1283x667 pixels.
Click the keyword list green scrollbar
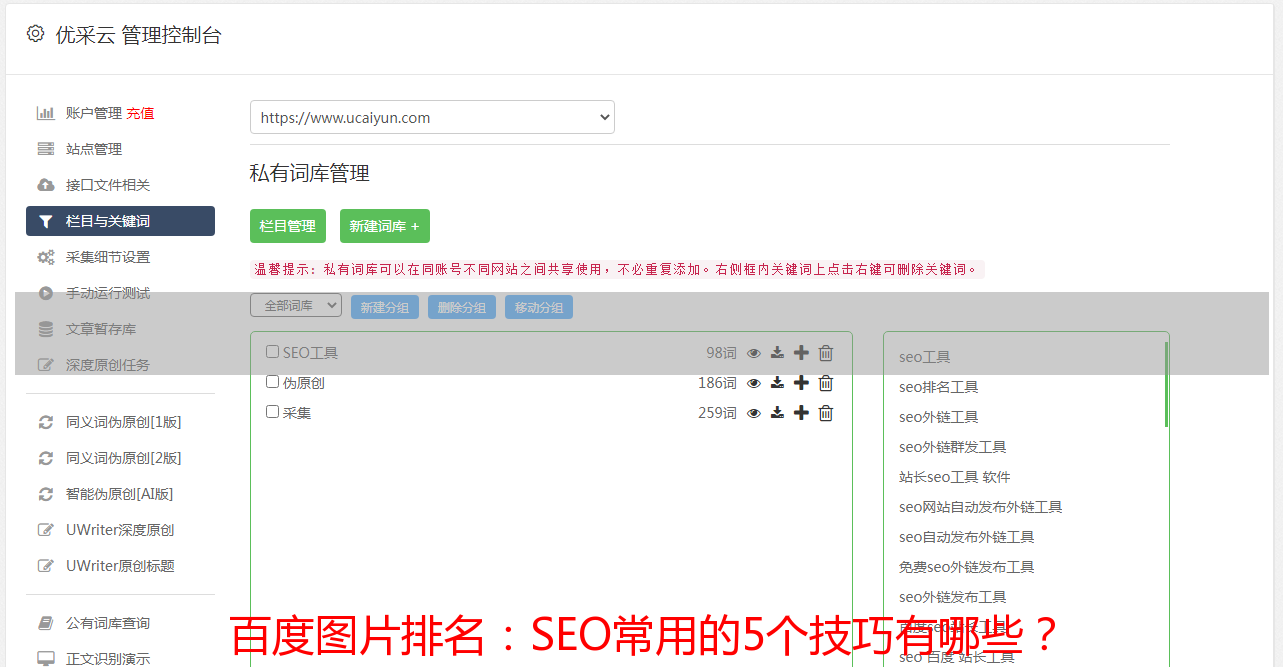click(1166, 384)
